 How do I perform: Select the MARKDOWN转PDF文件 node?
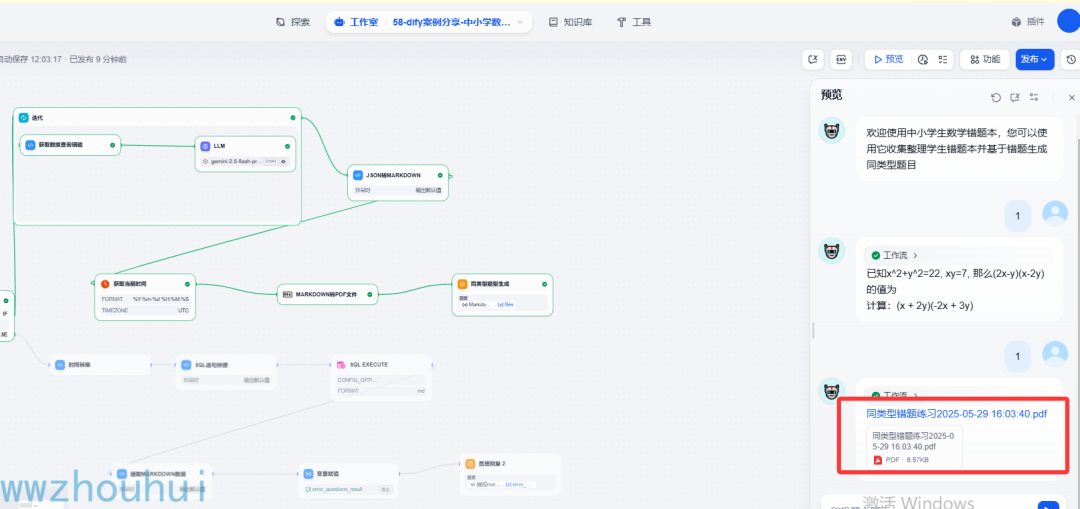(x=327, y=294)
